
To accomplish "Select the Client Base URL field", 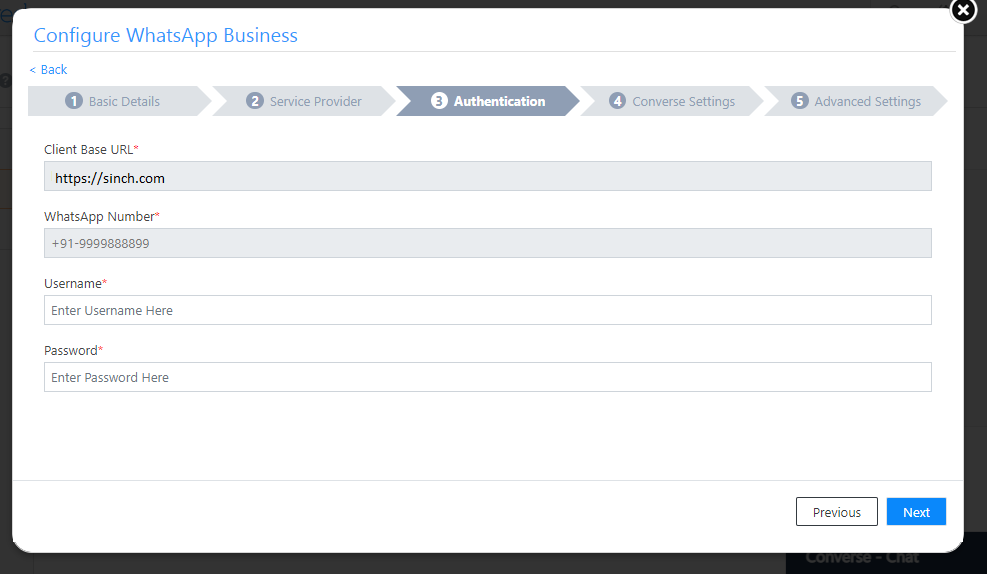I will click(x=487, y=177).
